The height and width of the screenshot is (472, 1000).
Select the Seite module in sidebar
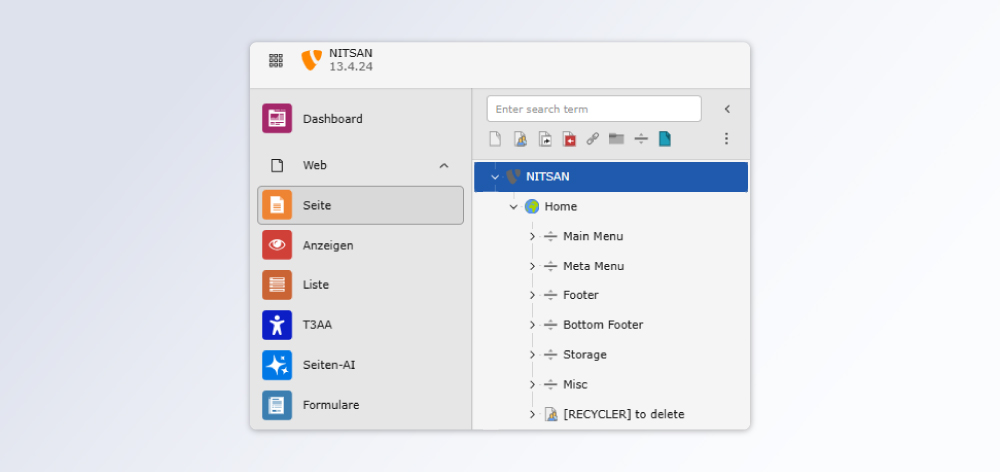(360, 205)
